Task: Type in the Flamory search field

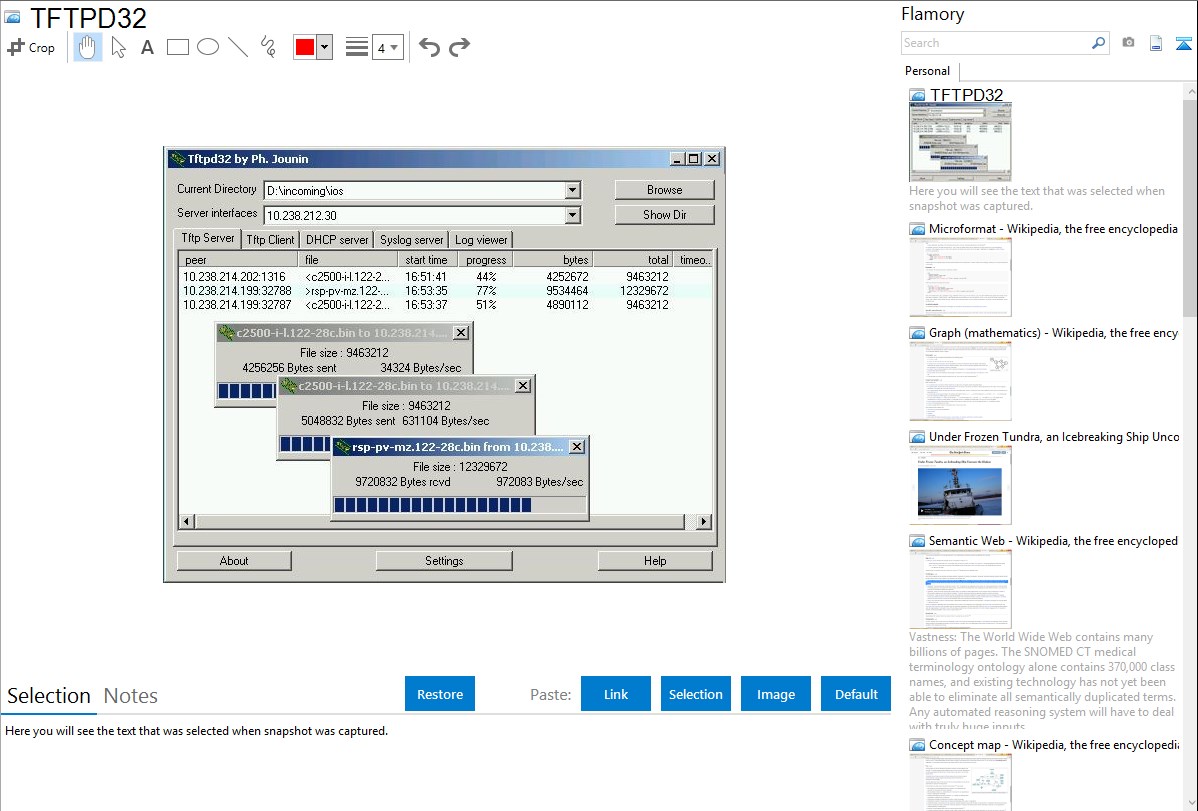Action: click(x=995, y=43)
